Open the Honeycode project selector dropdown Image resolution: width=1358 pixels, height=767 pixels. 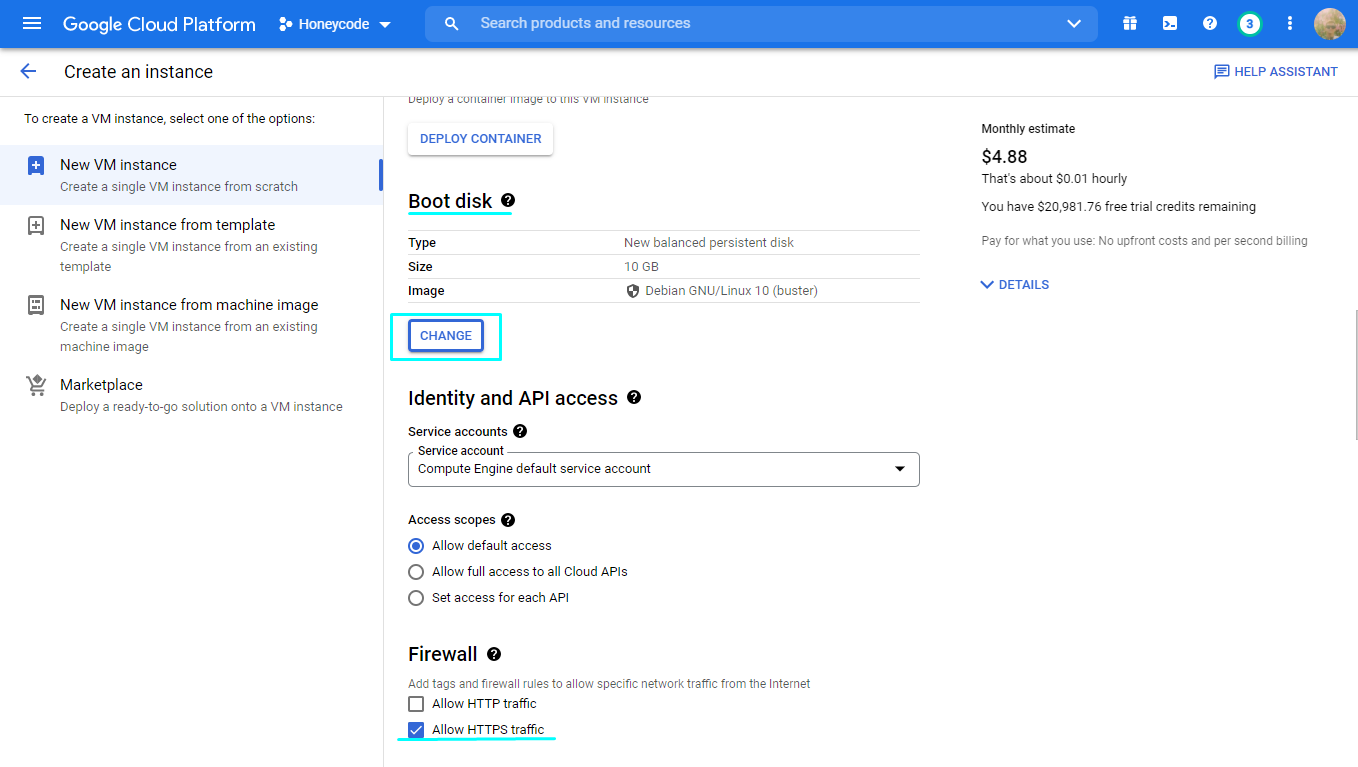[334, 24]
